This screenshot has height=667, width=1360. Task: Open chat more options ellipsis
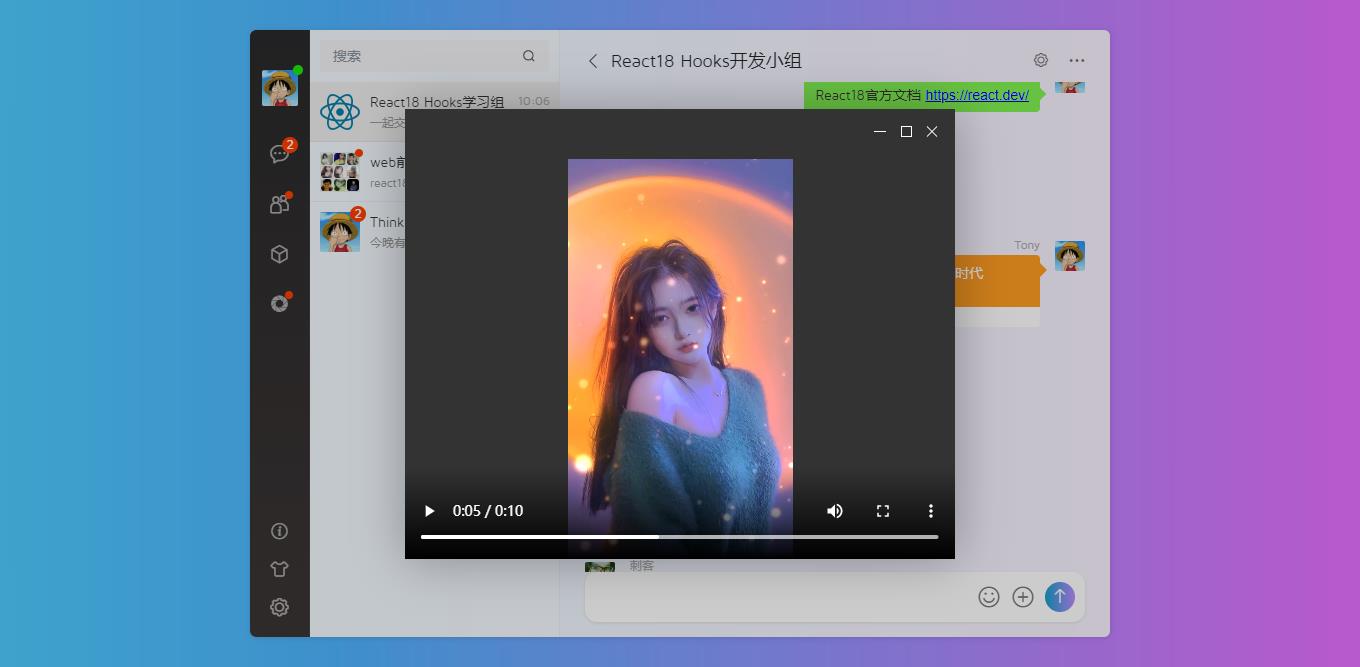click(x=1076, y=61)
